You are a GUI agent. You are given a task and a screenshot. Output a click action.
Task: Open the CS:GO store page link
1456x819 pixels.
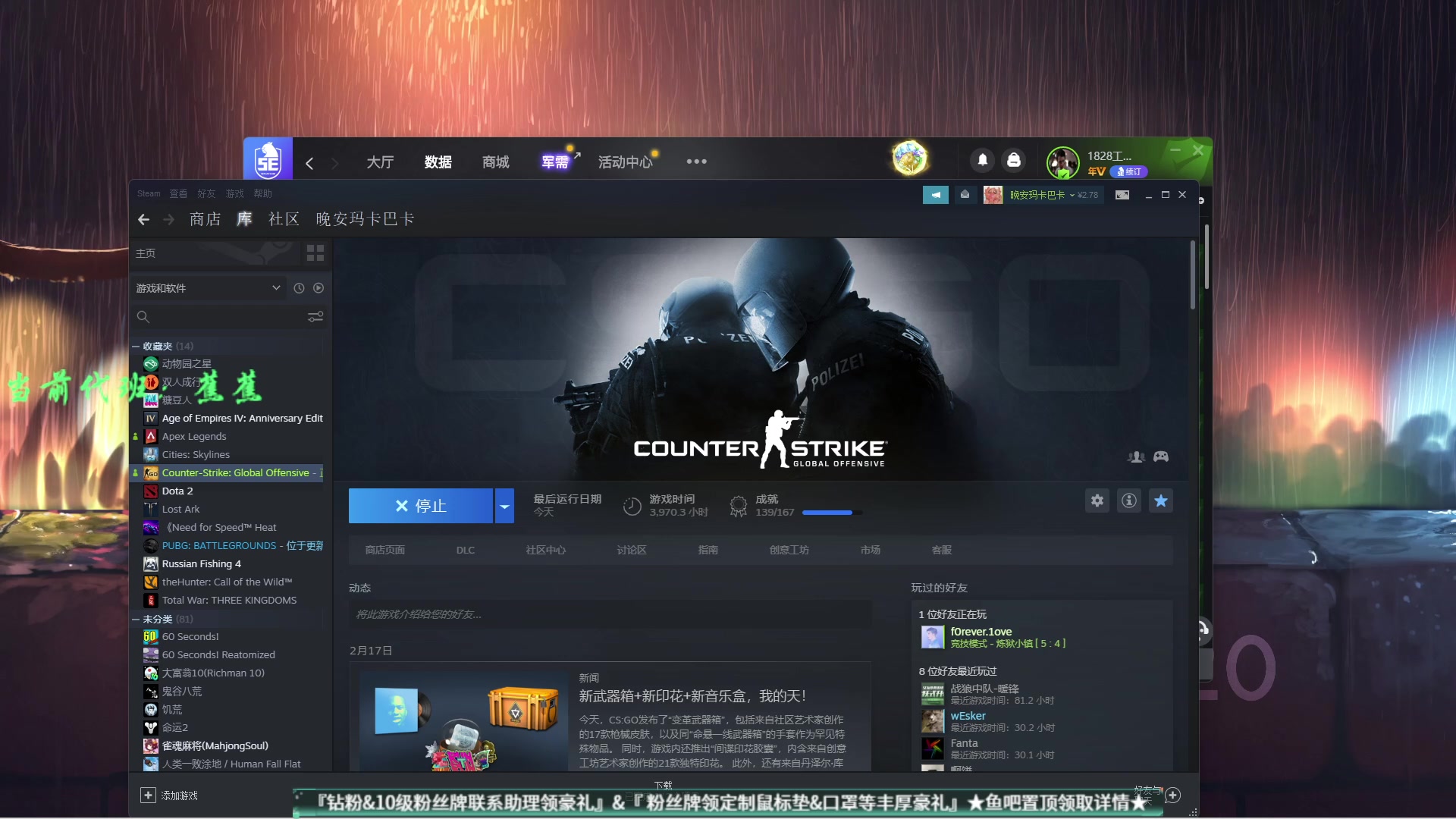click(x=385, y=551)
